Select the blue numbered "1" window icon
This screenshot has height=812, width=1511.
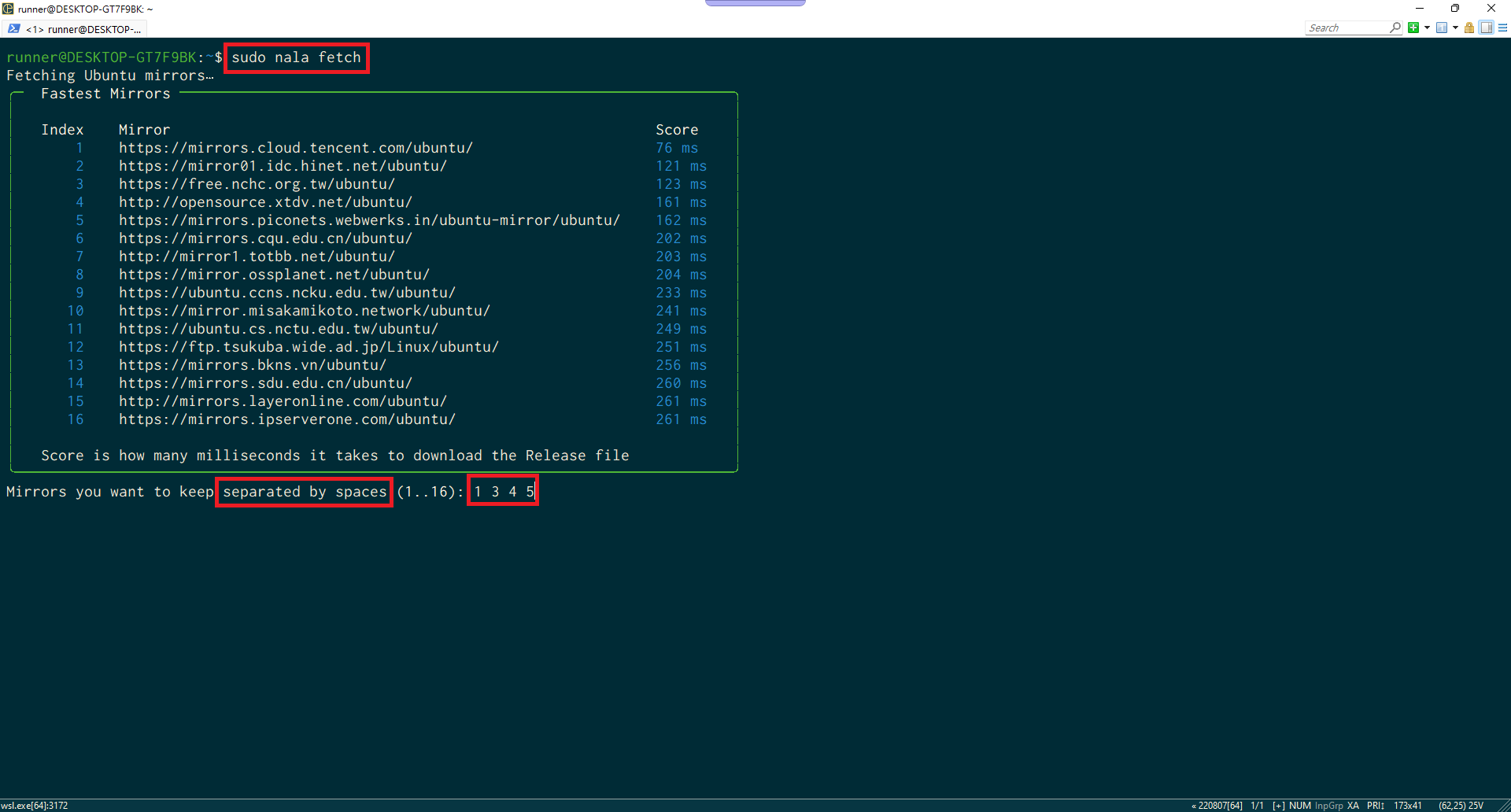click(x=1442, y=28)
